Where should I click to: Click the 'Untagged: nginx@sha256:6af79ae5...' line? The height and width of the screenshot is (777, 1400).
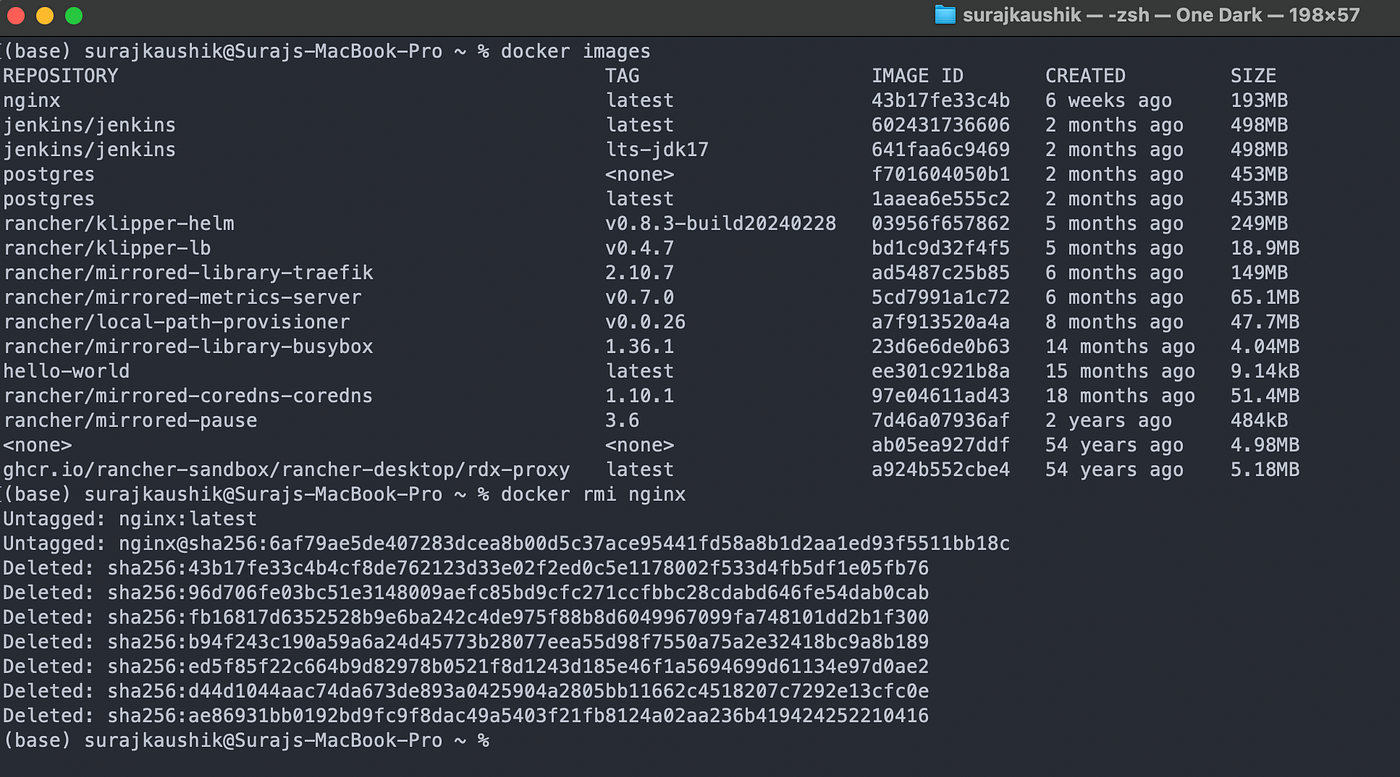pyautogui.click(x=506, y=544)
